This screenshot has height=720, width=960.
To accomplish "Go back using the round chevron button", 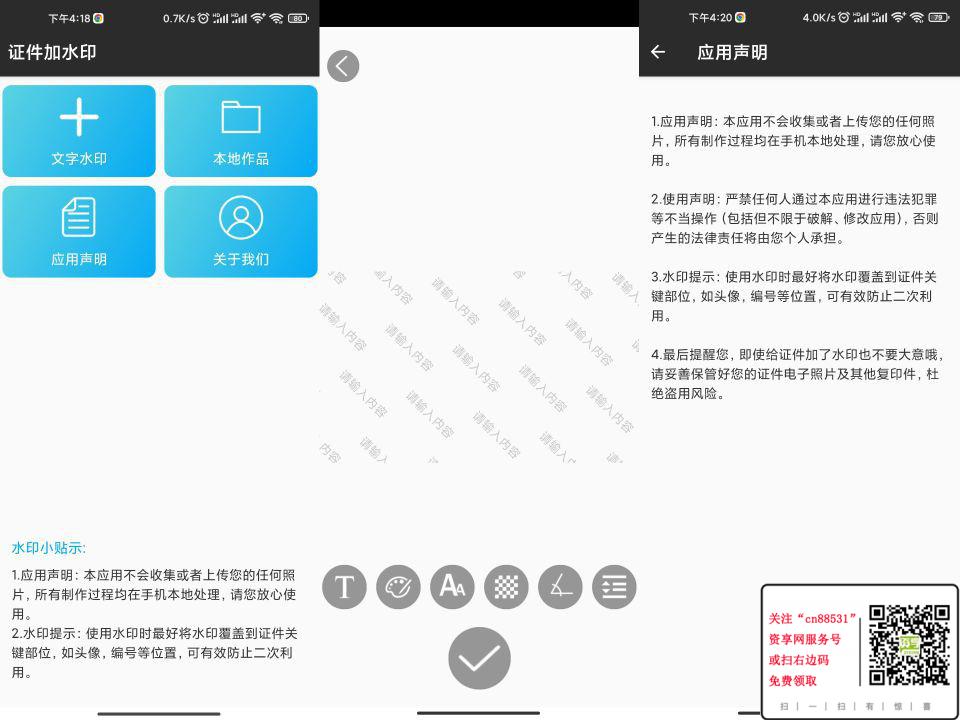I will point(343,66).
